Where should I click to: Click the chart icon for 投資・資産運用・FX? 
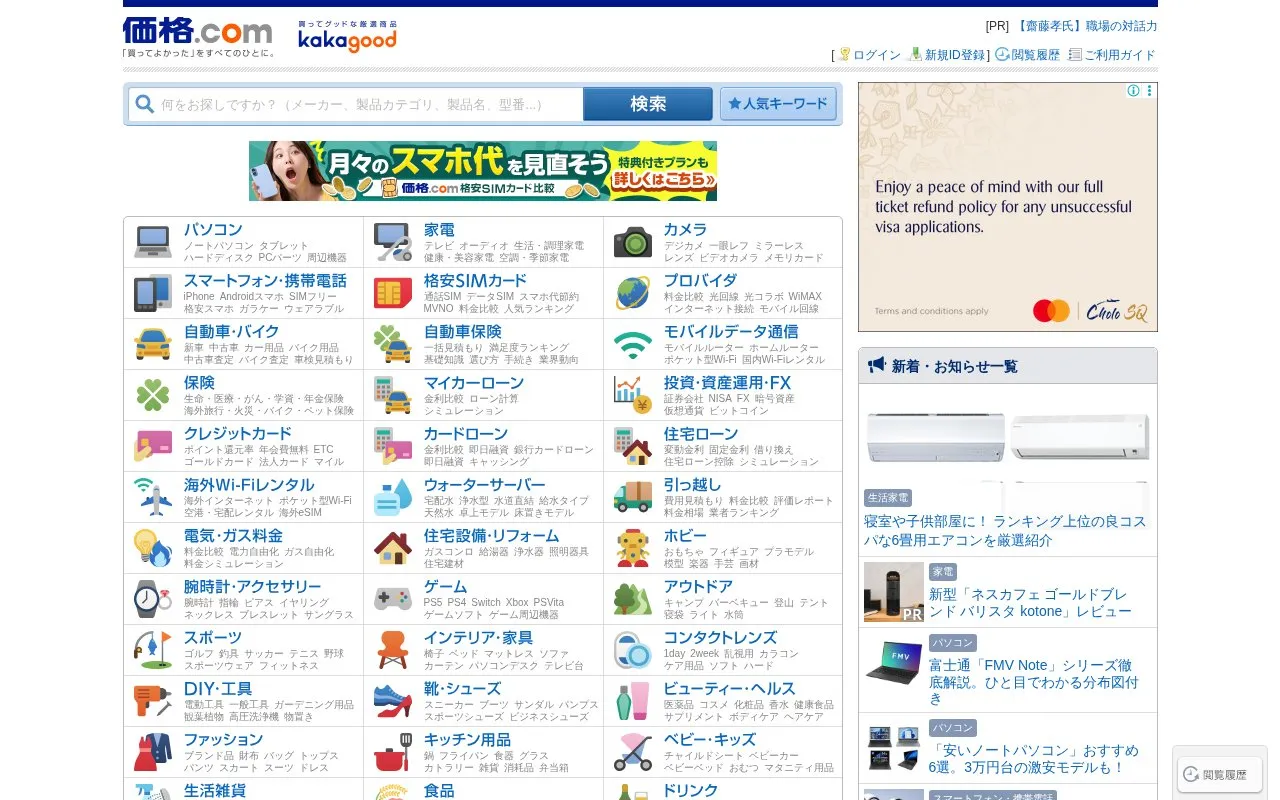click(633, 395)
